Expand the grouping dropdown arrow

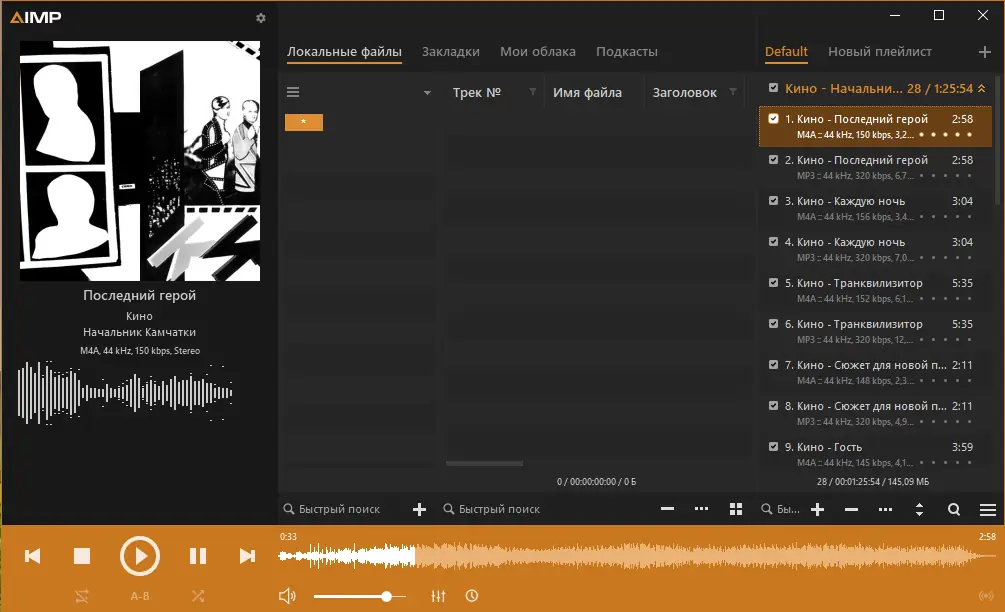427,93
